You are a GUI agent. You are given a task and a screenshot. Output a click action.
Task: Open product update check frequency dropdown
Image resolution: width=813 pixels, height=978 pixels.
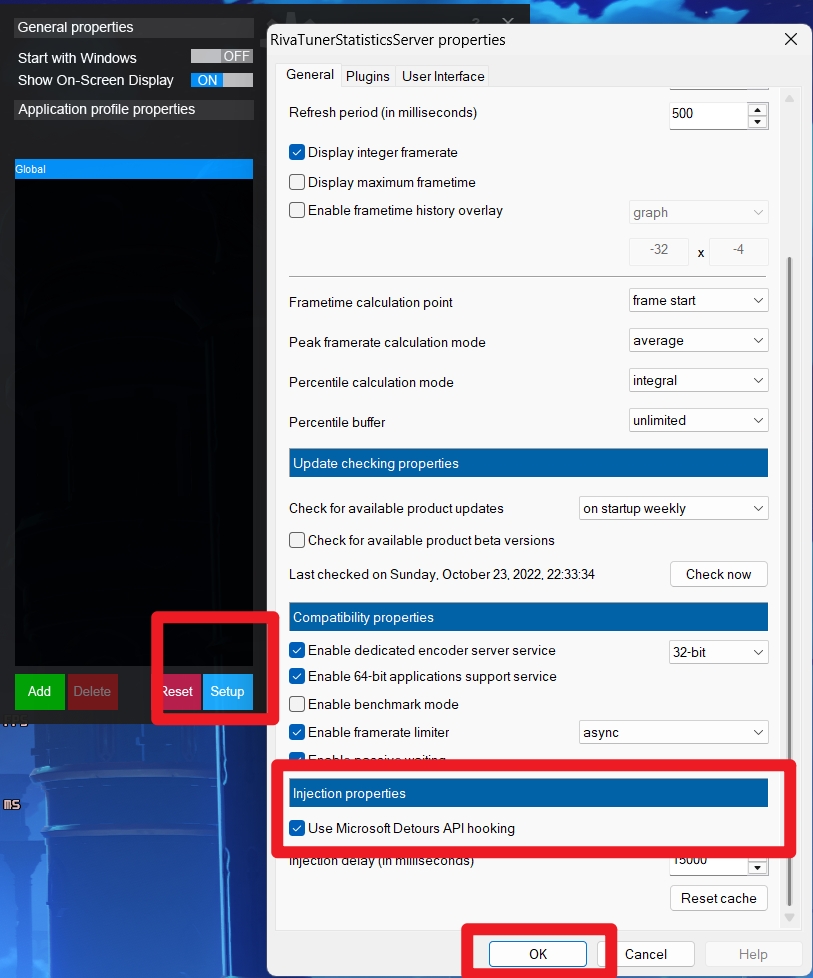pyautogui.click(x=673, y=508)
